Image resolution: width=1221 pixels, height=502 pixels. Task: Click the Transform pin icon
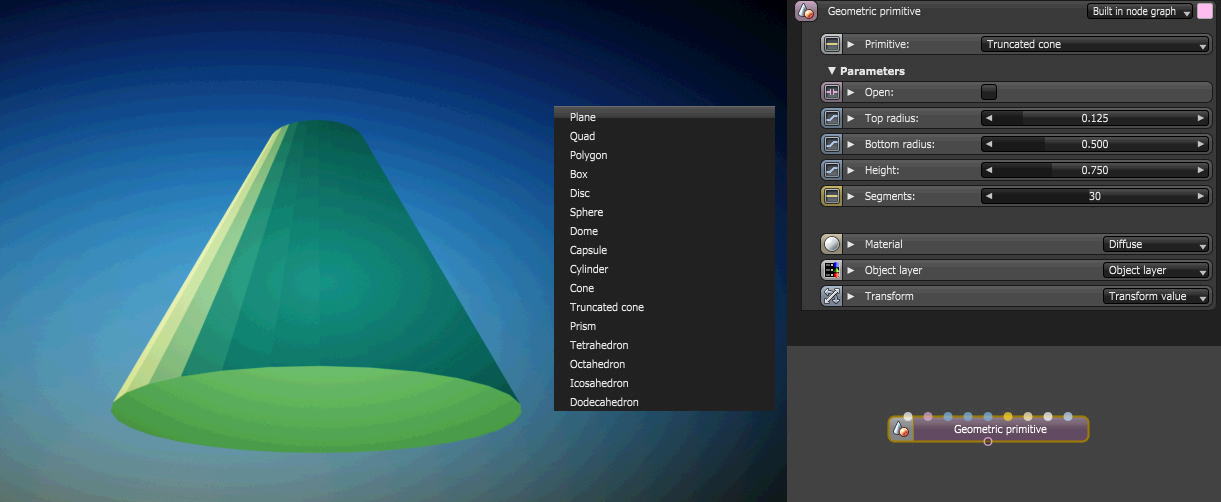[832, 296]
